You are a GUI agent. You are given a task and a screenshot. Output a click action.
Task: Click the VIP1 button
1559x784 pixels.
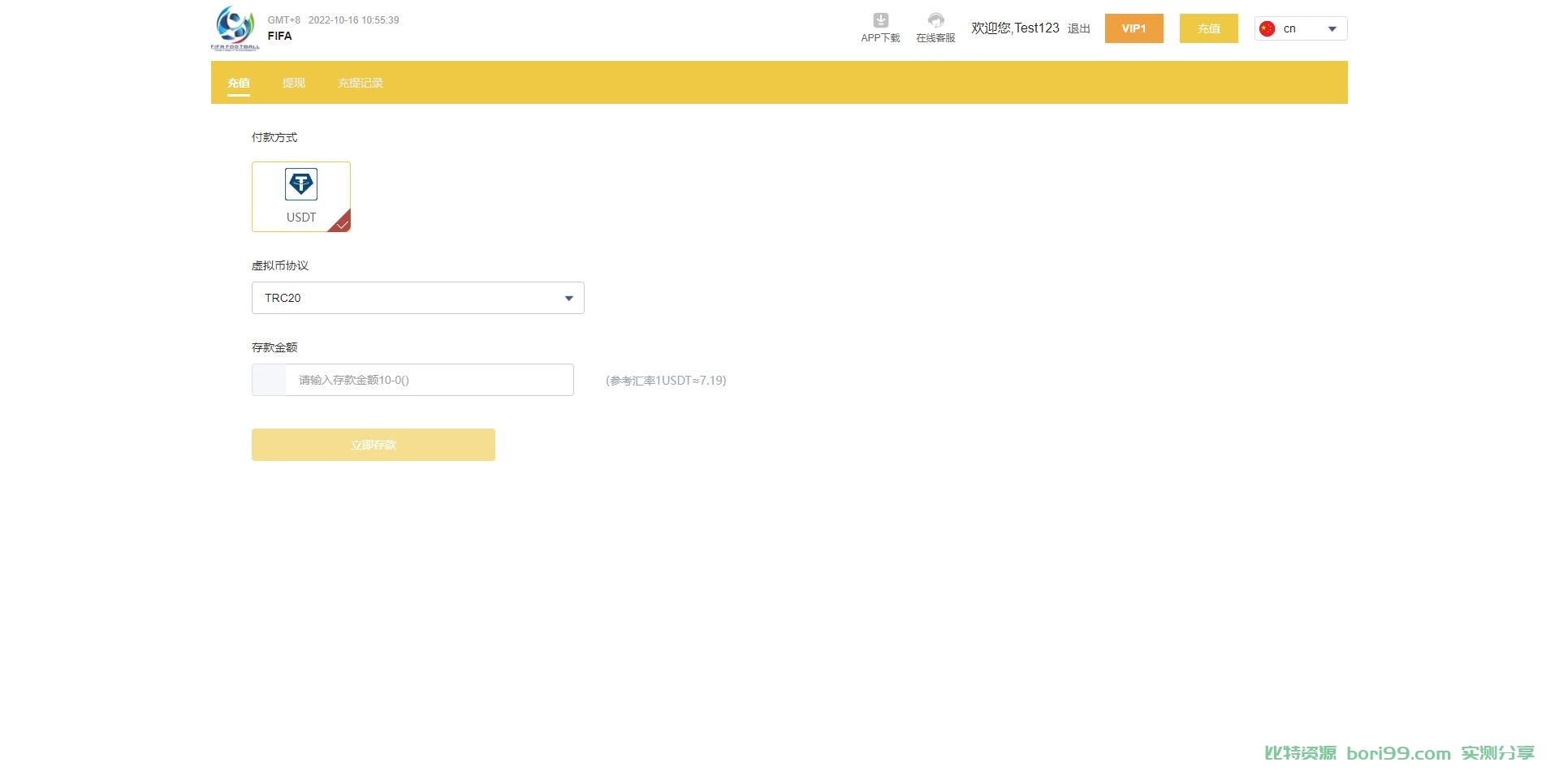point(1134,28)
